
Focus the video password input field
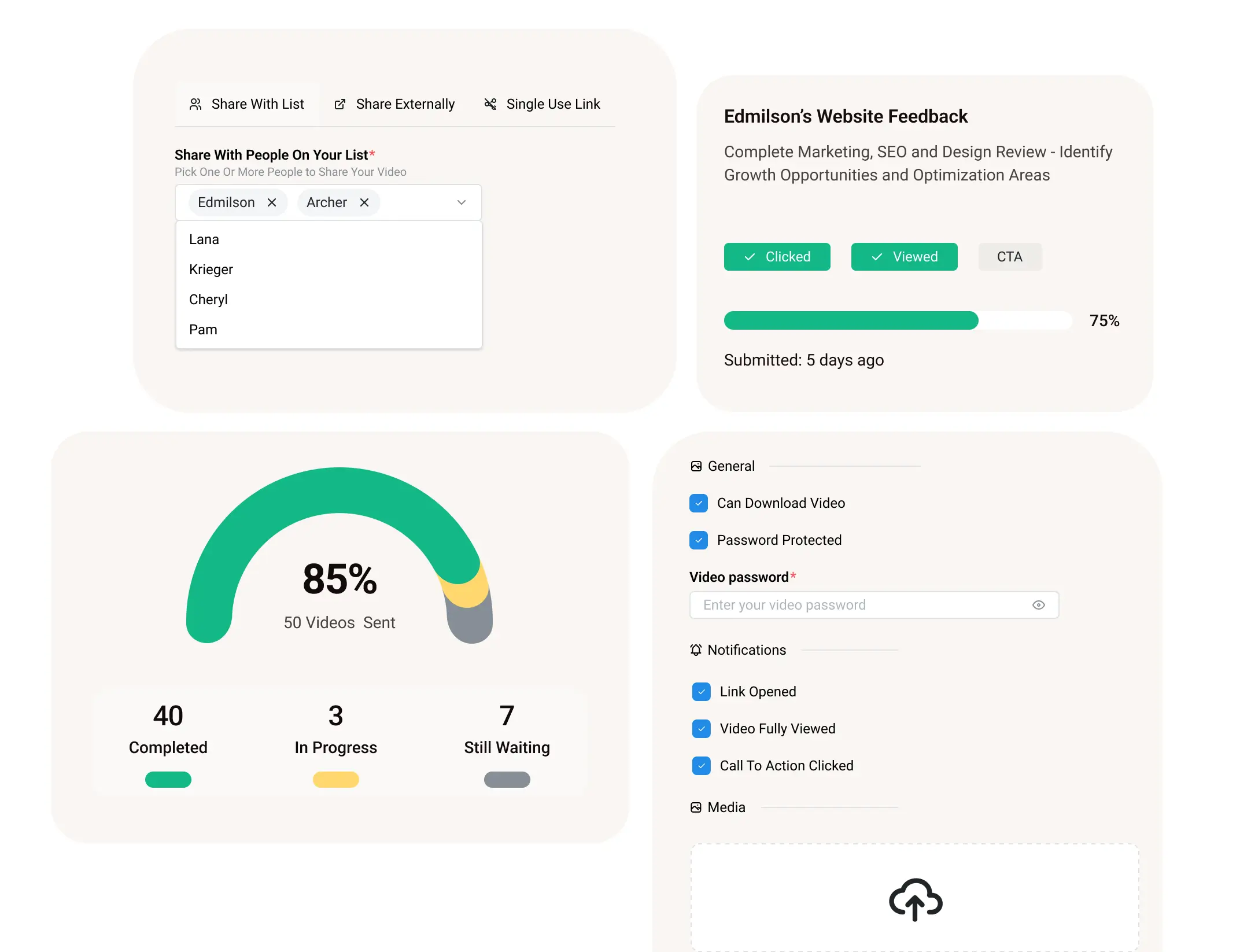862,605
